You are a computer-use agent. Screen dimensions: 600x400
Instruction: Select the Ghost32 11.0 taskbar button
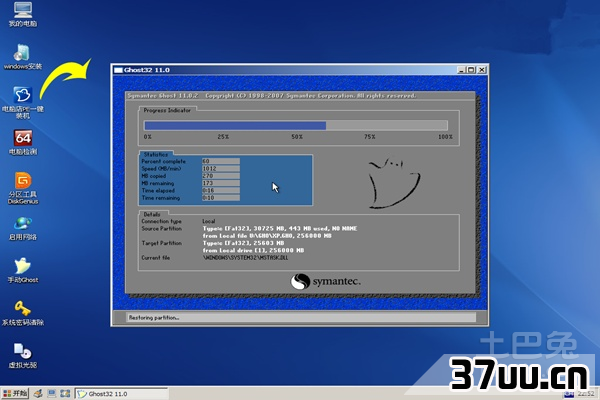[x=121, y=394]
